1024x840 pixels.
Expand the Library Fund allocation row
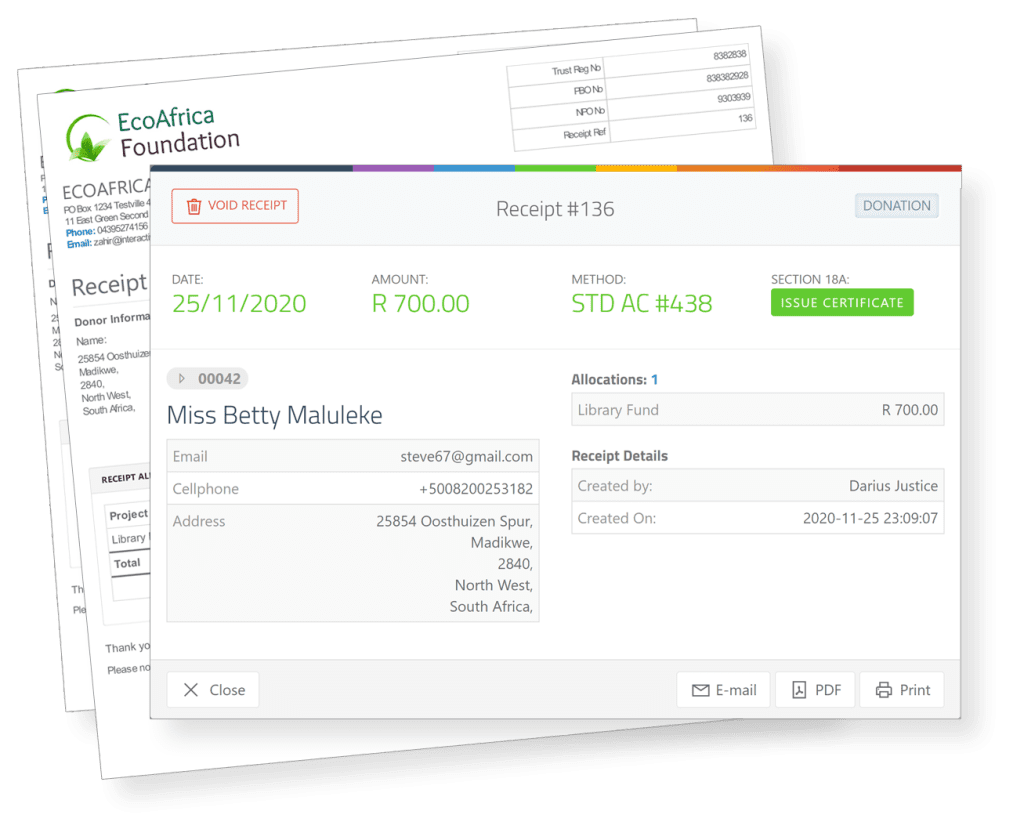757,409
